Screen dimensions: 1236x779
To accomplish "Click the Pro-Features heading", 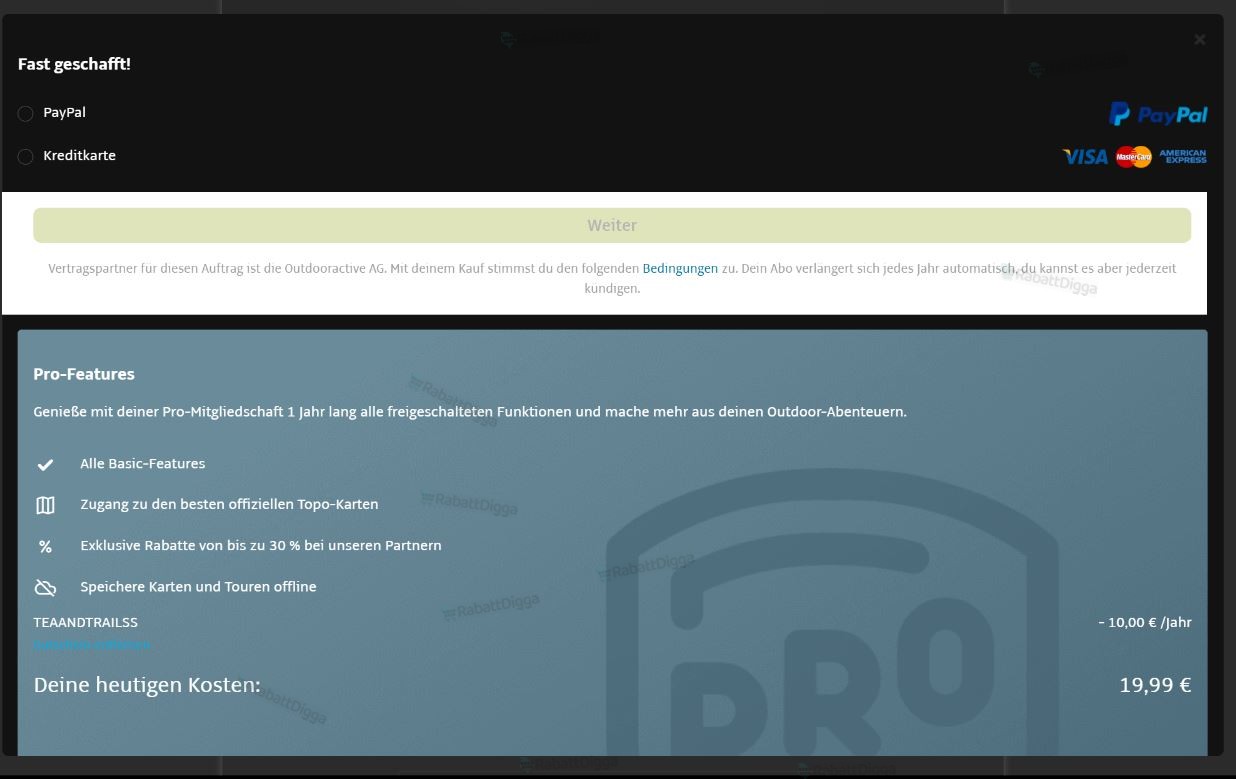I will (x=84, y=374).
